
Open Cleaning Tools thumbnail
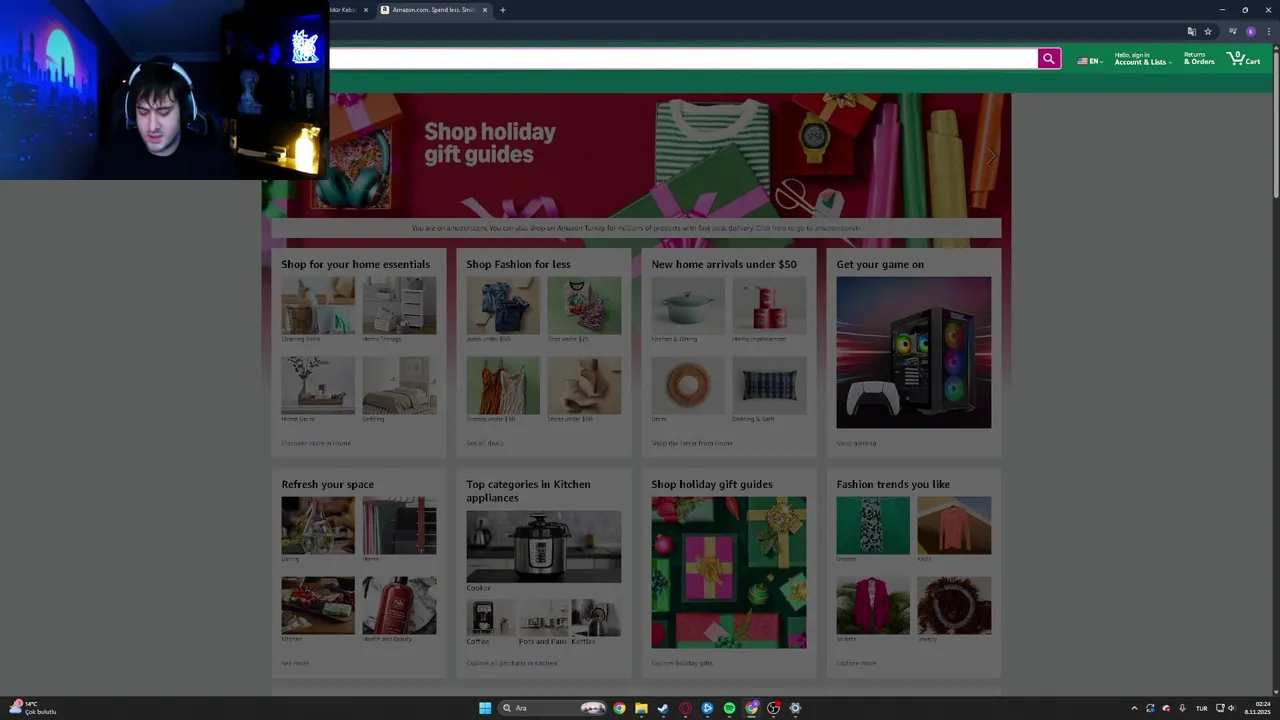click(x=318, y=306)
